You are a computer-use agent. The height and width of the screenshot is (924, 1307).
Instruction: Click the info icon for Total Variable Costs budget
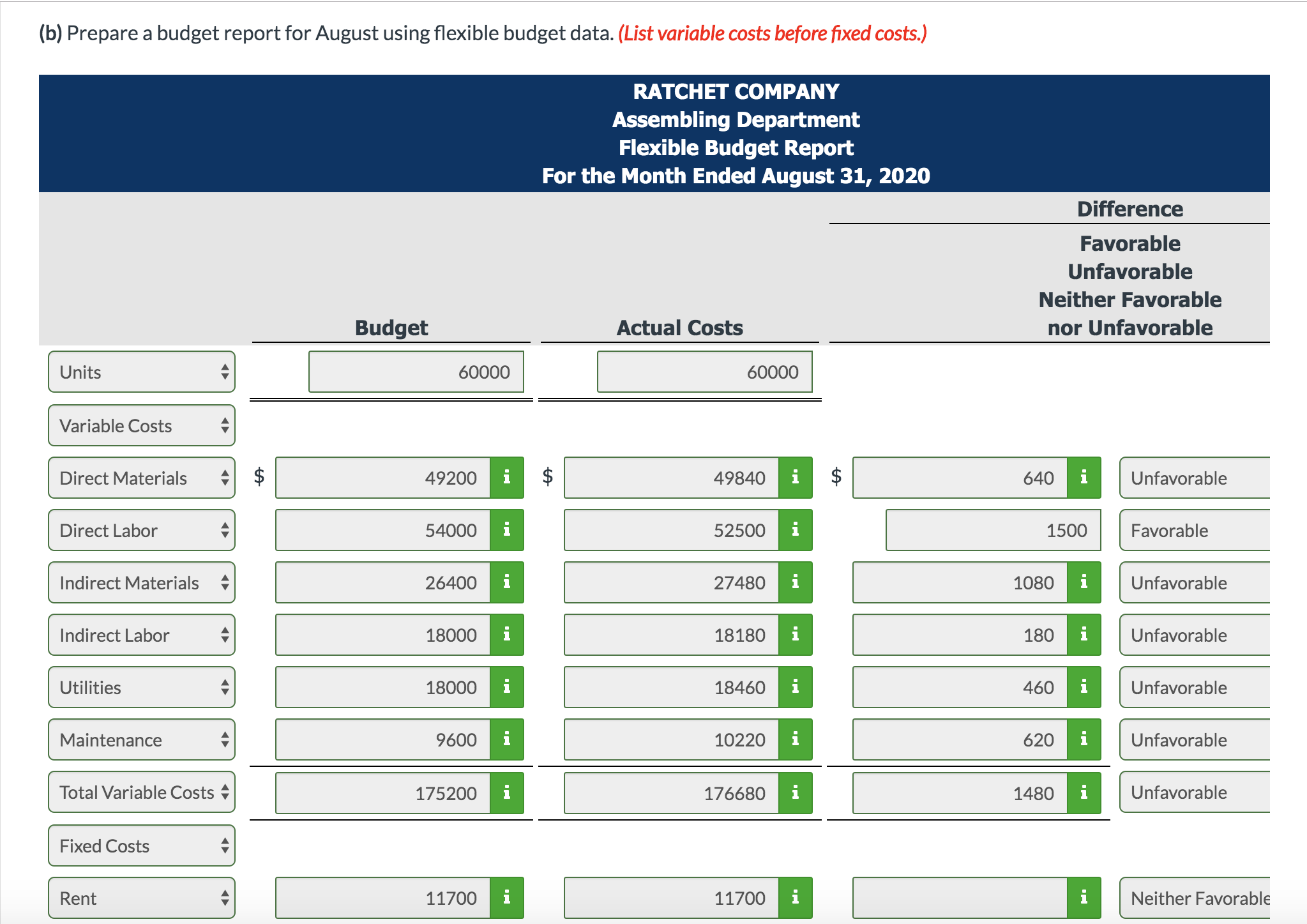coord(507,792)
